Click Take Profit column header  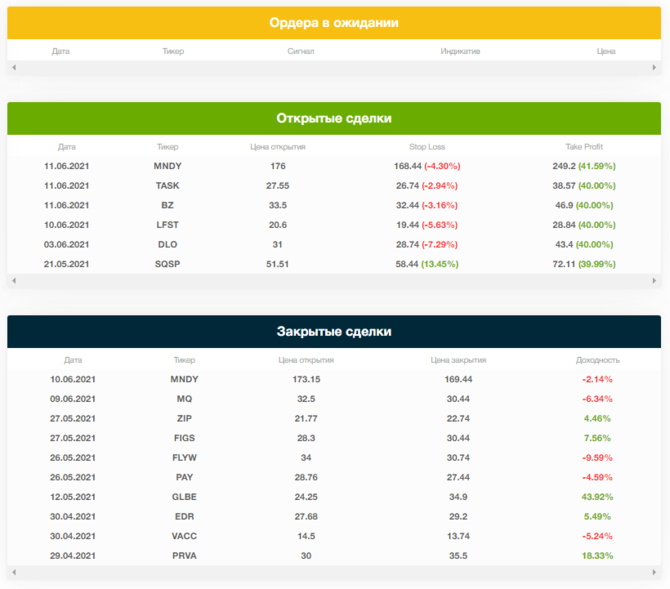coord(583,147)
